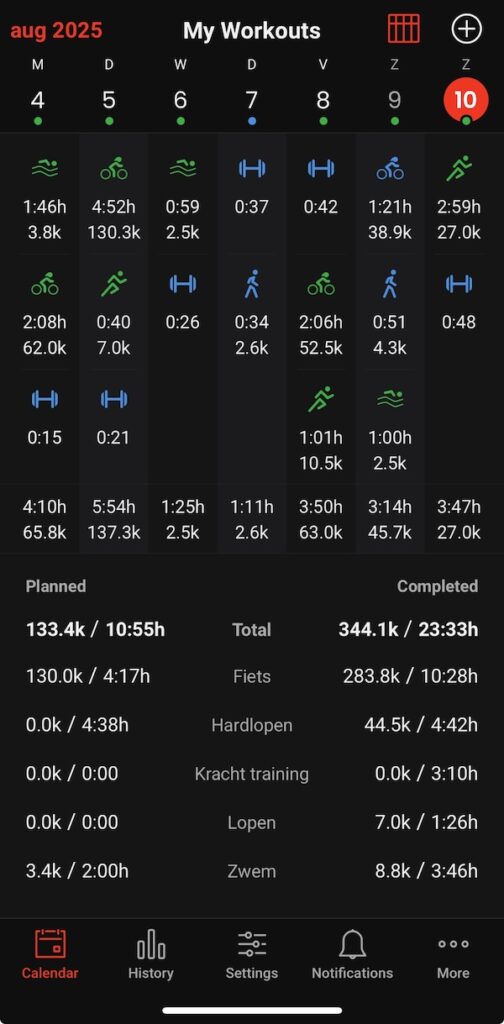504x1024 pixels.
Task: Select highlighted day 10 in week strip
Action: pyautogui.click(x=465, y=101)
